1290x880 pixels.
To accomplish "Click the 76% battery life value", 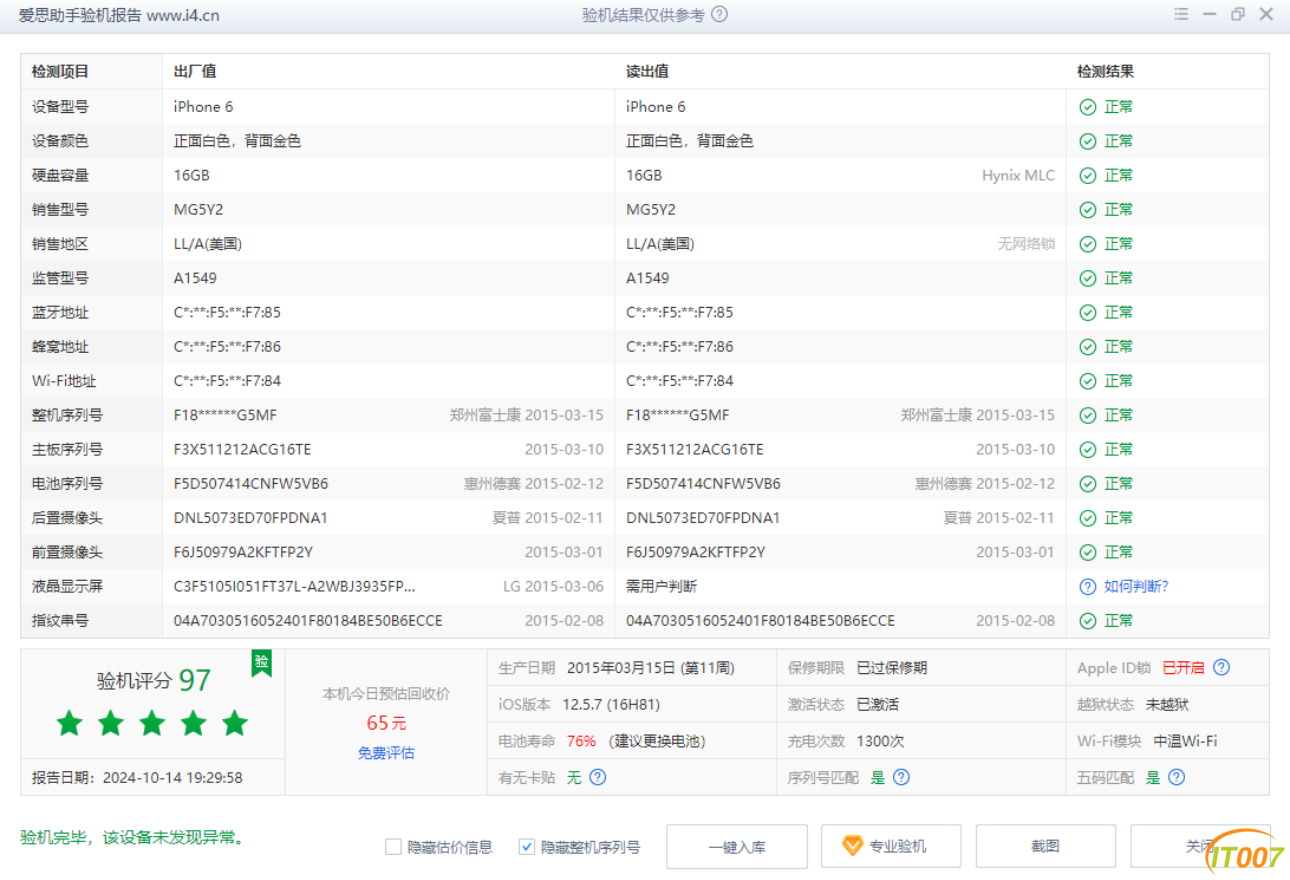I will click(581, 741).
